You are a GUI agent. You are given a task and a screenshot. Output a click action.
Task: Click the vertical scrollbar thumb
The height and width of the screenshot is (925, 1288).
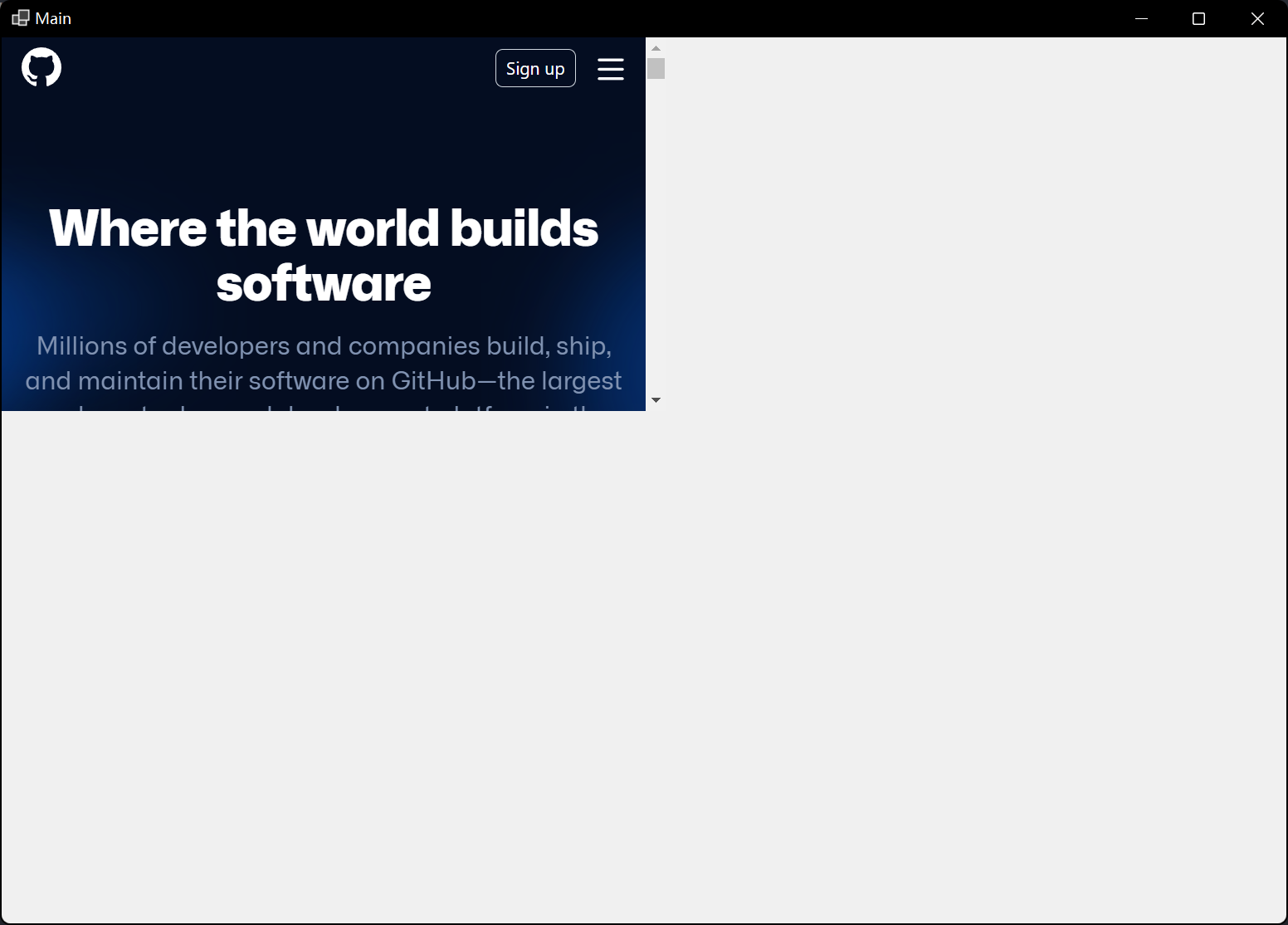point(656,68)
